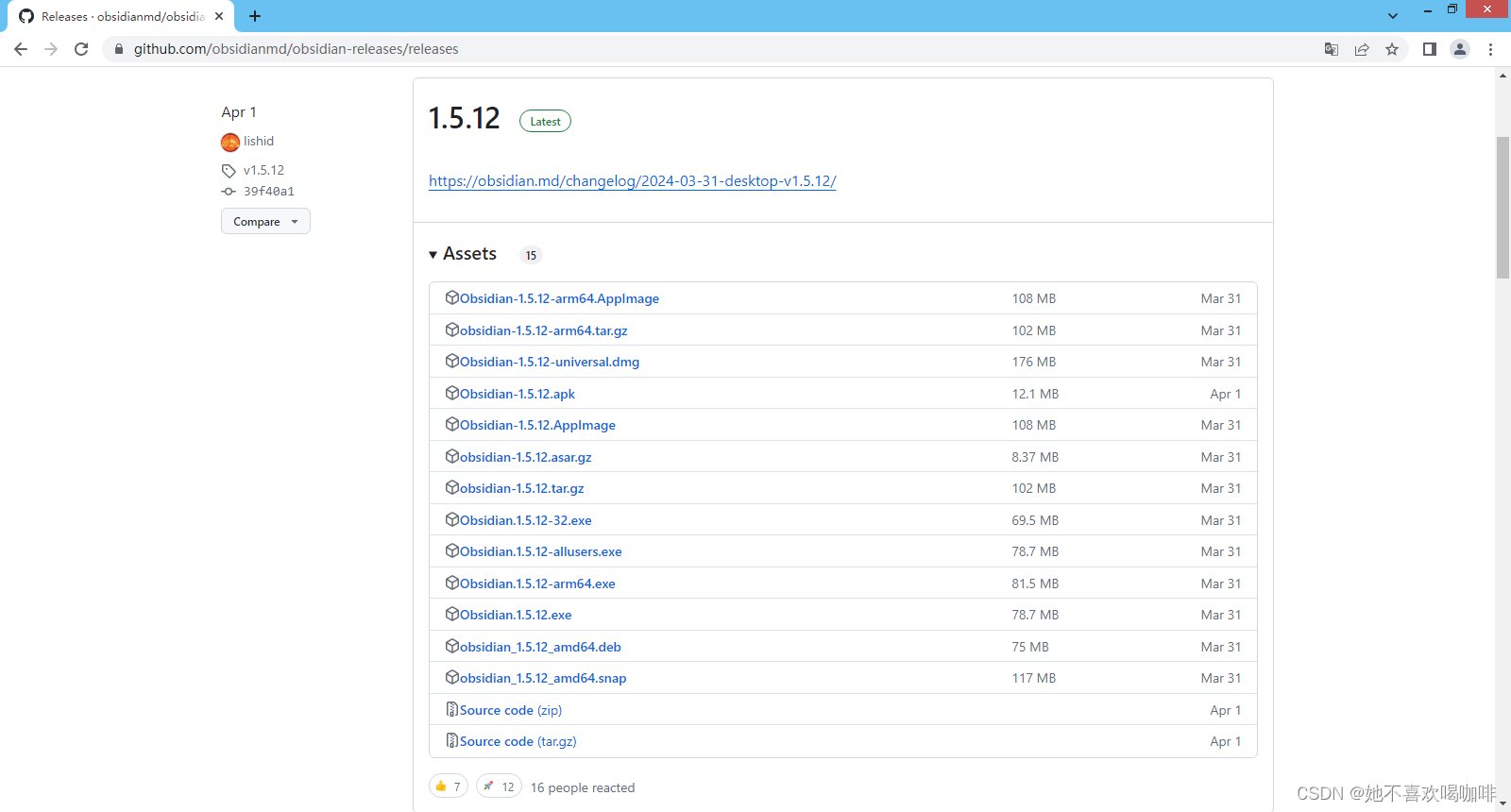Screen dimensions: 1511x812
Task: Click the vertical scrollbar thumb
Action: (x=1503, y=208)
